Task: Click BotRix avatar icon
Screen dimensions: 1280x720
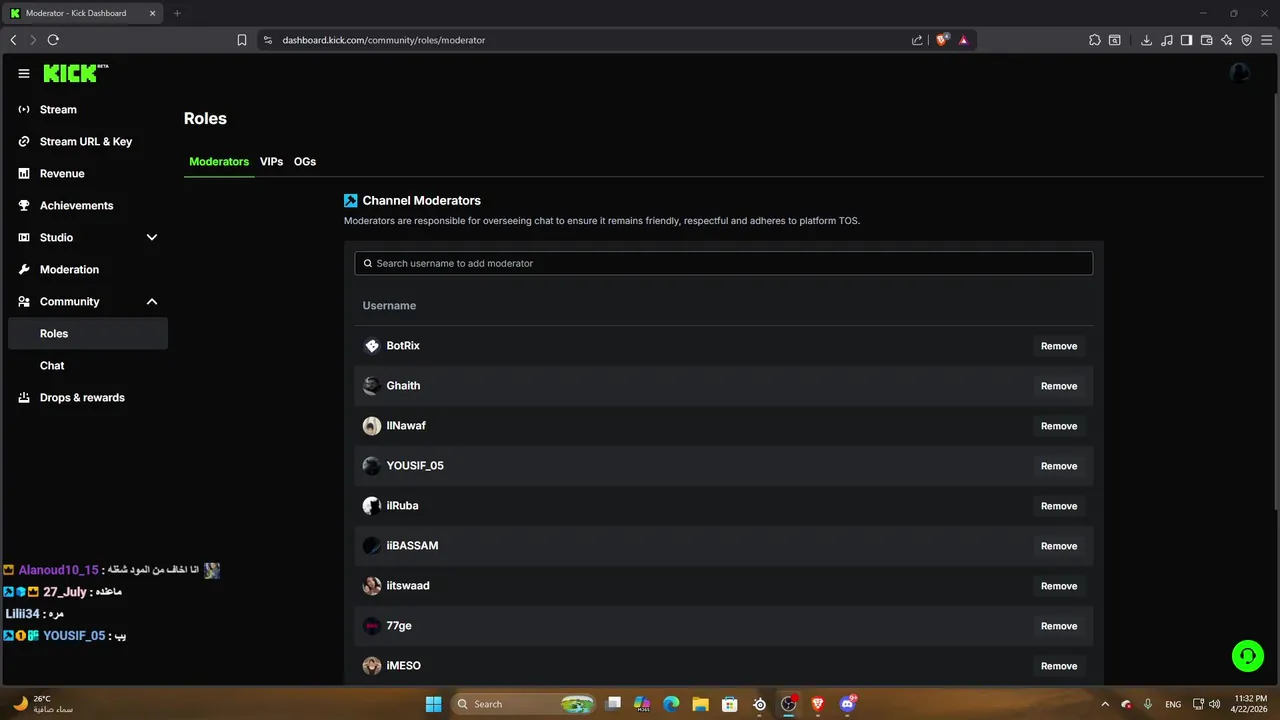Action: click(372, 346)
